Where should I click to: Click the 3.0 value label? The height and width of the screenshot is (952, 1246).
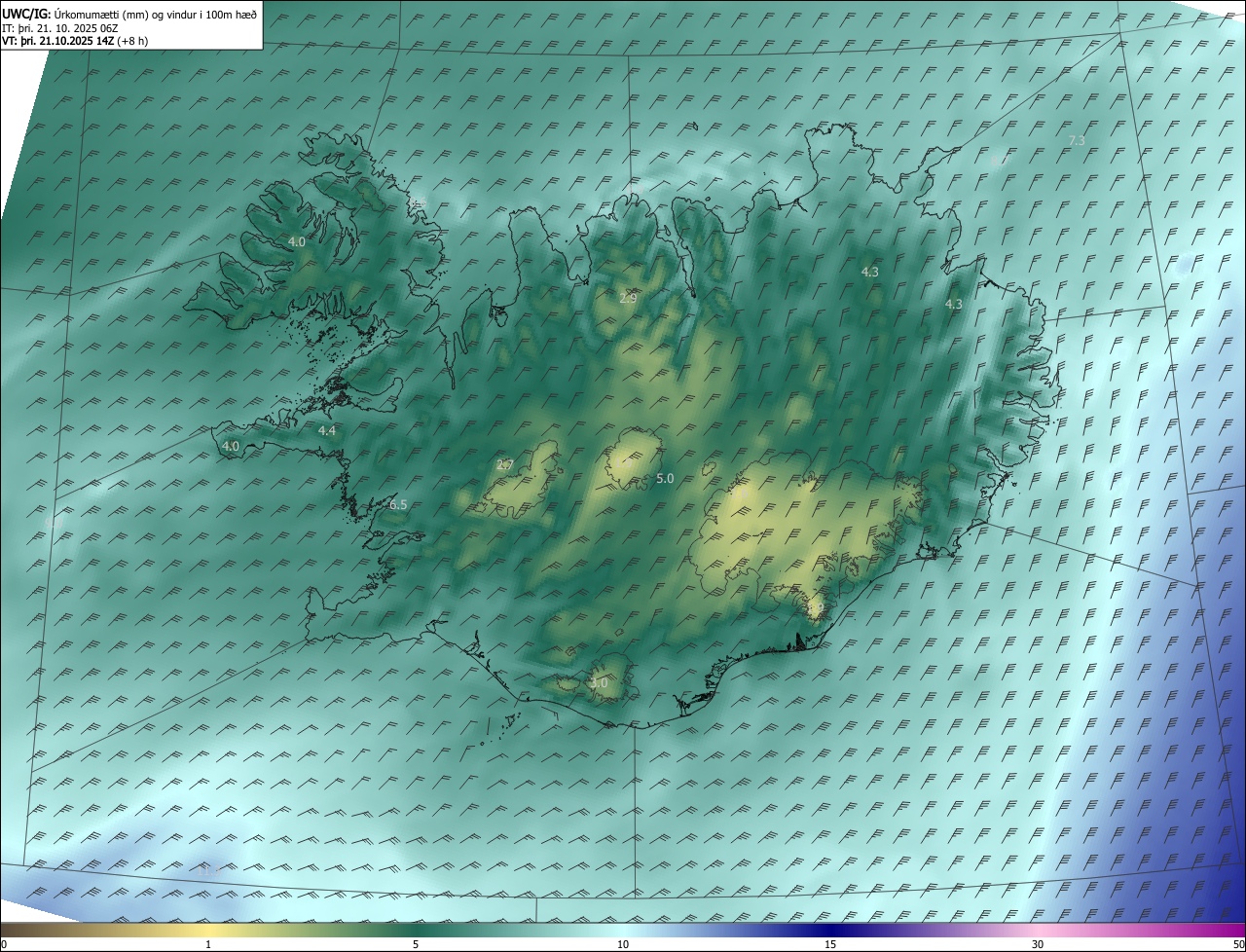point(600,683)
